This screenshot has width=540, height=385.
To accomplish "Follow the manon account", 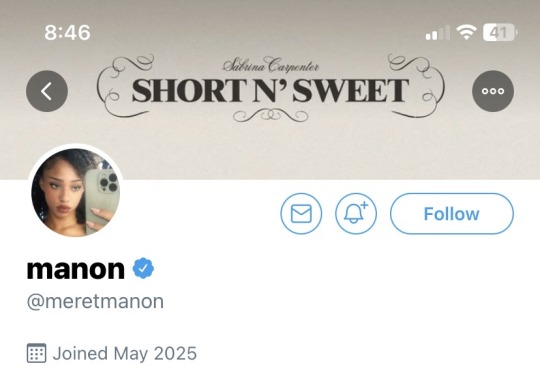I will (x=451, y=214).
